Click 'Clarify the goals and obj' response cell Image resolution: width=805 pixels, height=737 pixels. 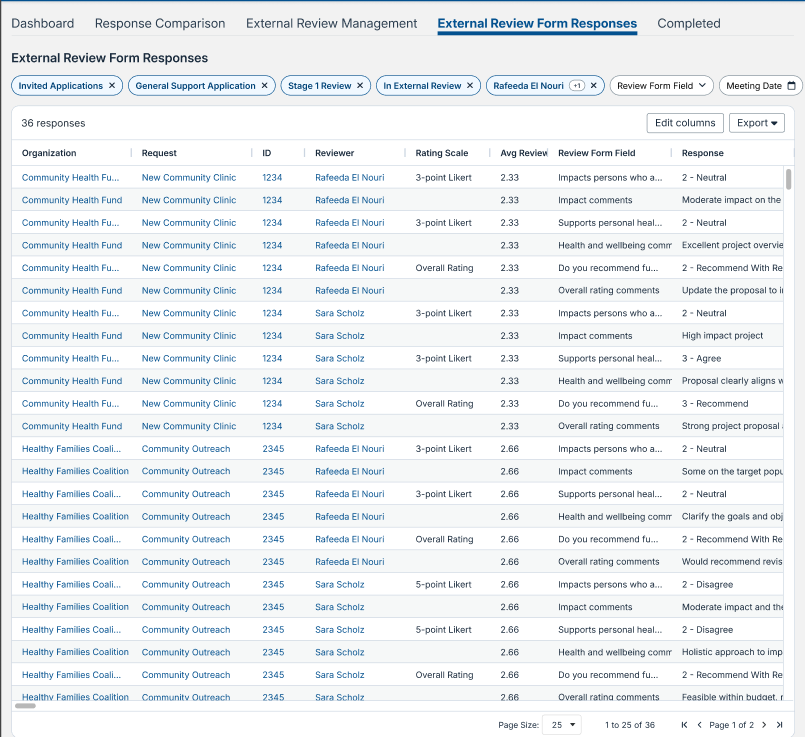(732, 516)
